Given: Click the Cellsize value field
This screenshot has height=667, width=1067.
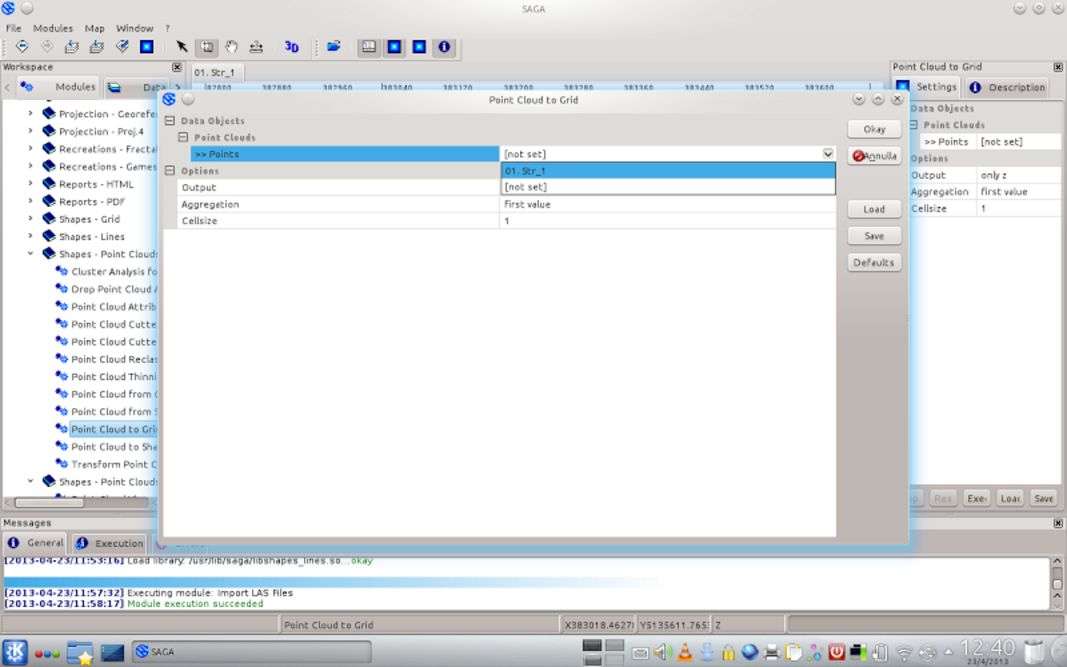Looking at the screenshot, I should (667, 221).
